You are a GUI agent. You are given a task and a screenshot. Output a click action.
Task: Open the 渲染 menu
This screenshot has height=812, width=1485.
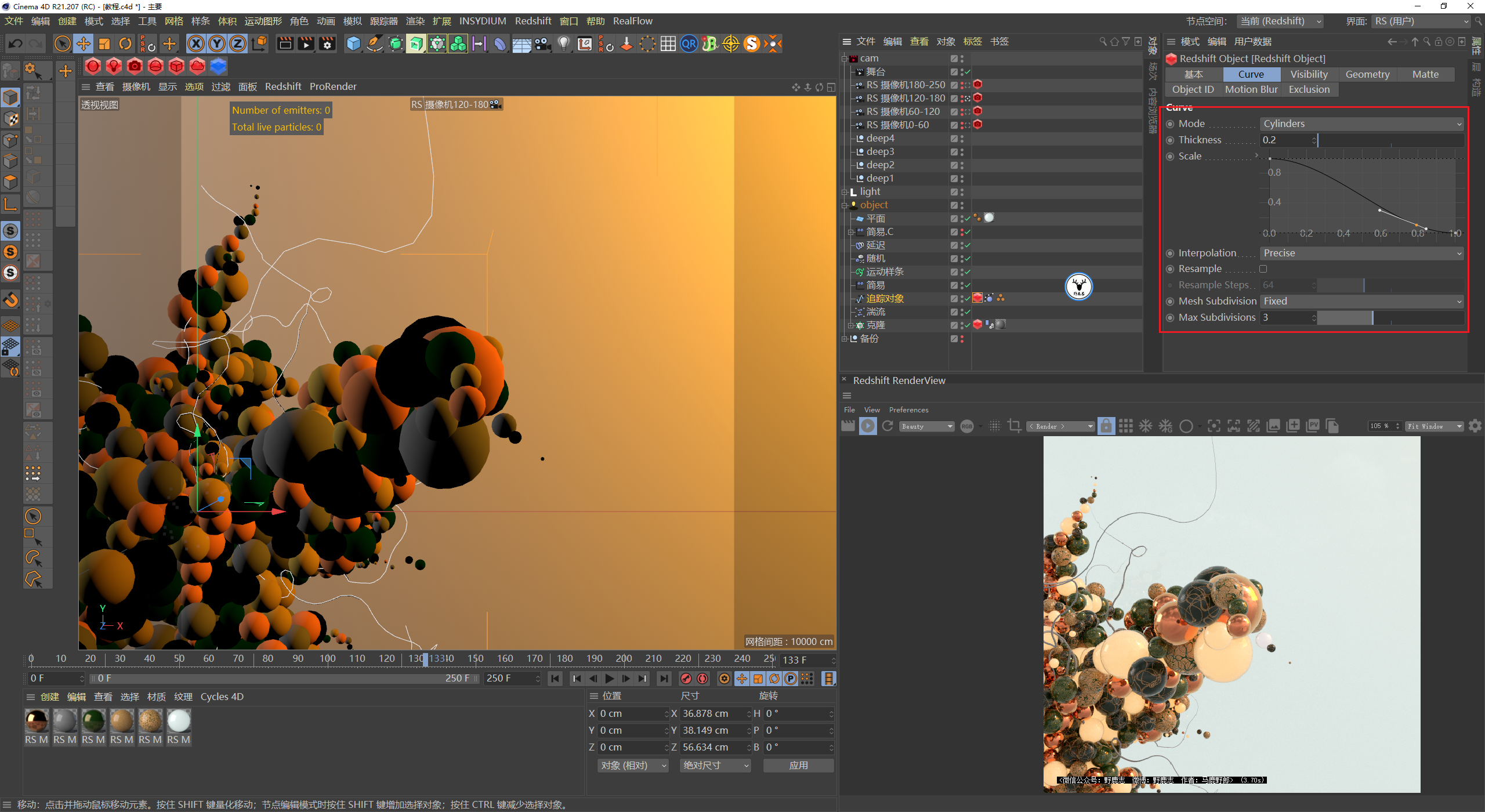coord(415,21)
